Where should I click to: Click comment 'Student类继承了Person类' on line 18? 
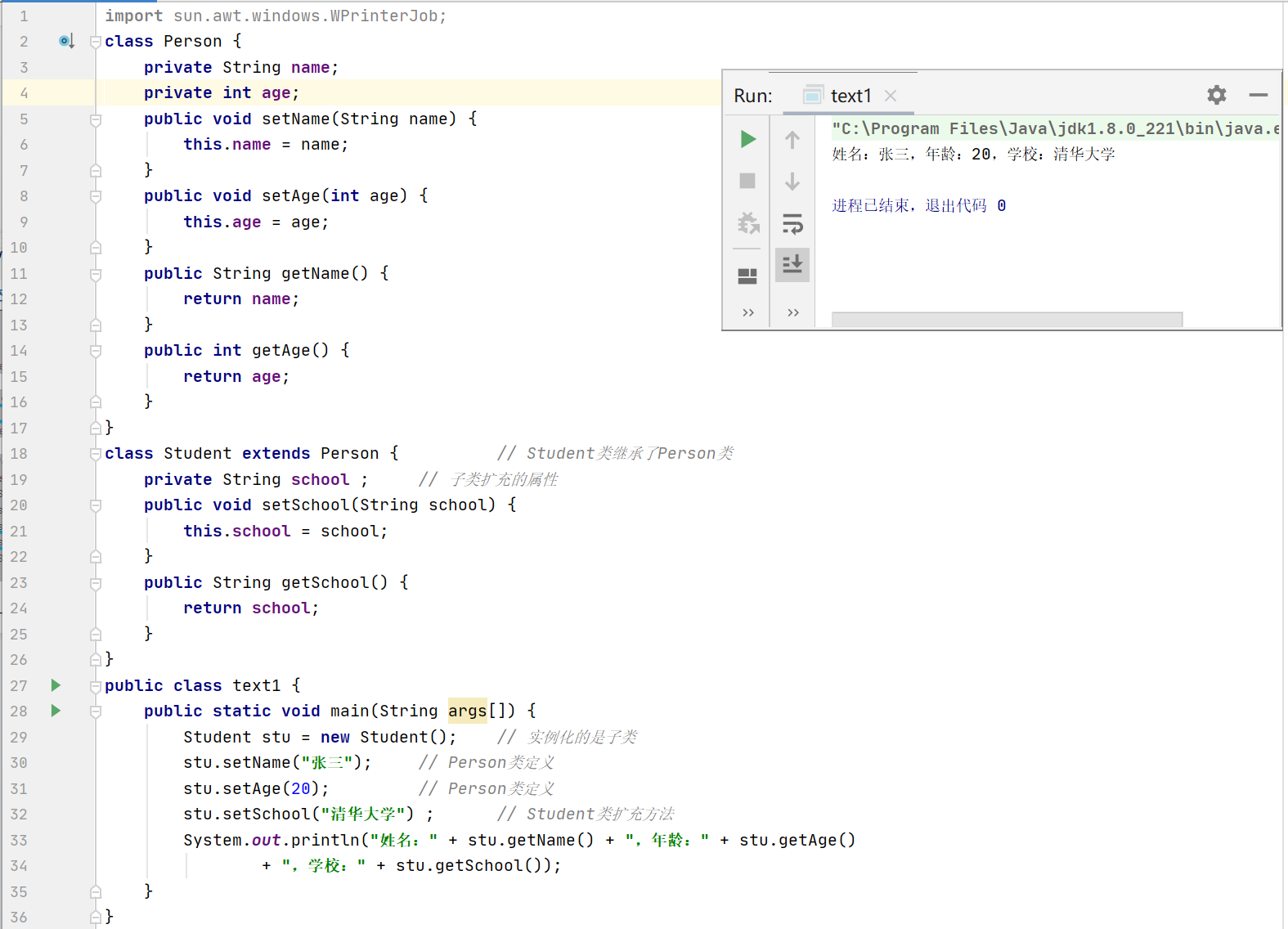630,453
